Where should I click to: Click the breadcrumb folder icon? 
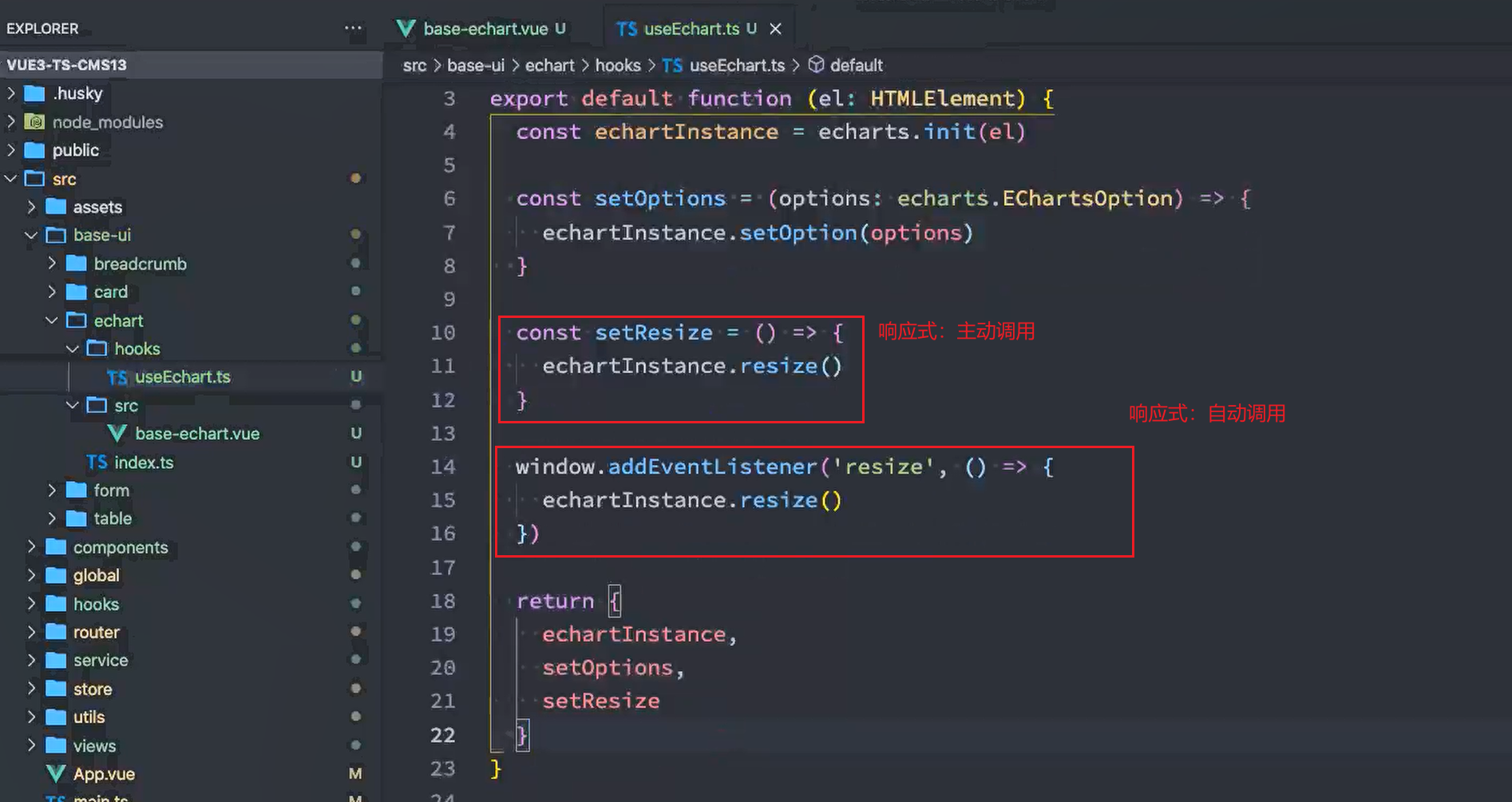coord(76,263)
